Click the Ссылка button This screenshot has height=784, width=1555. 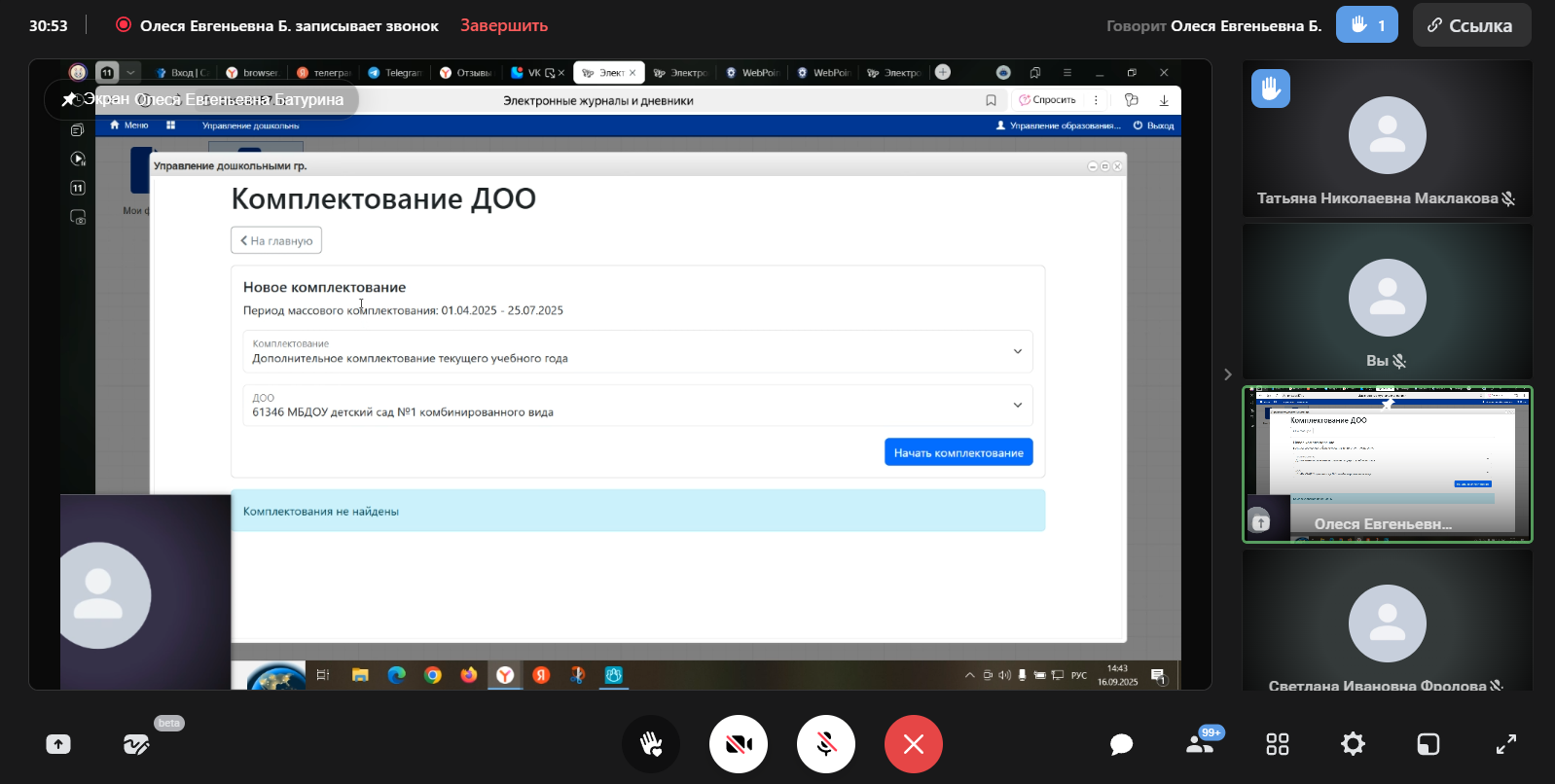coord(1471,25)
